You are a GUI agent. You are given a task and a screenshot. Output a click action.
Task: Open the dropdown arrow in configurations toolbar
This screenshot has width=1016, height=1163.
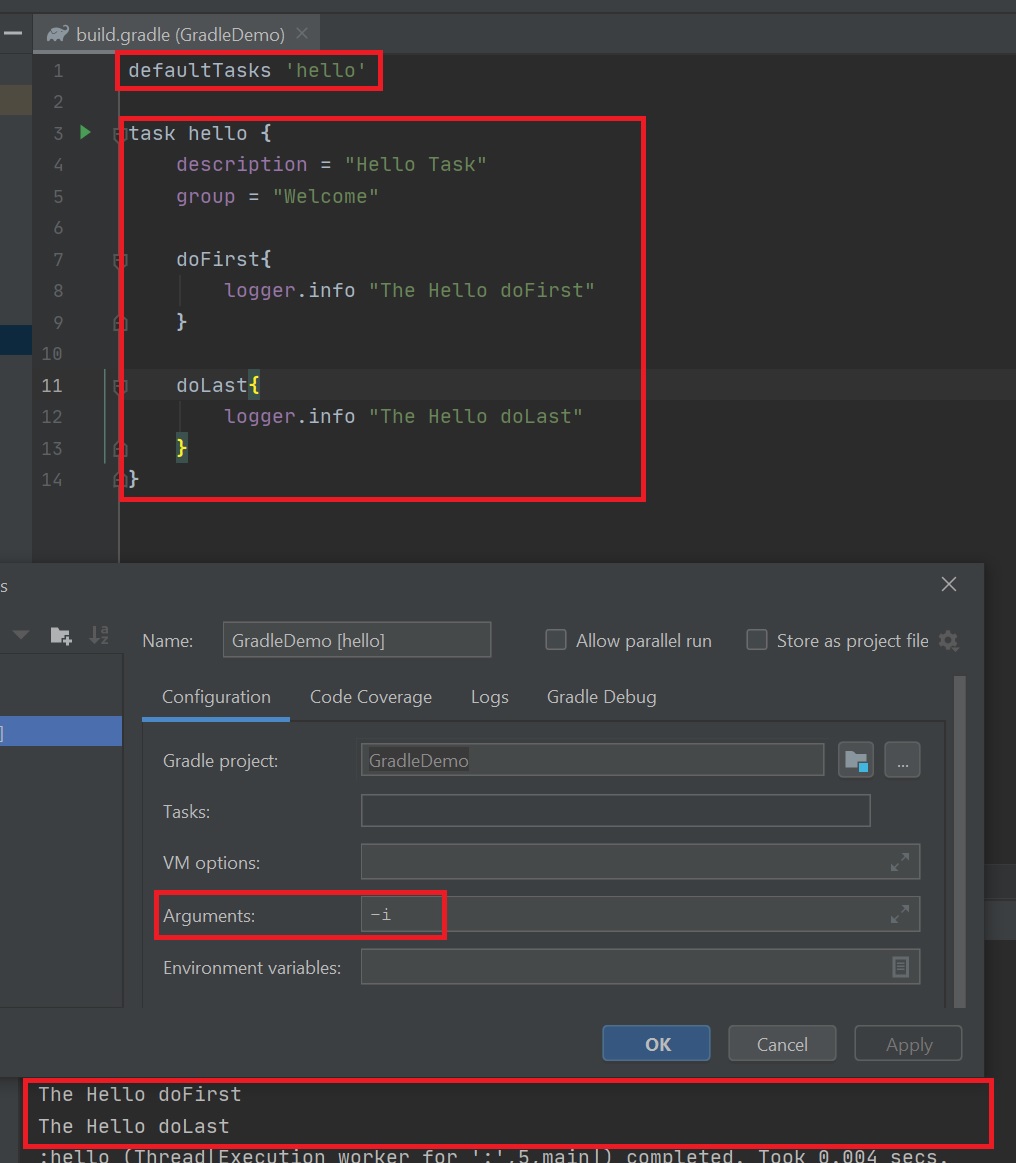coord(21,635)
